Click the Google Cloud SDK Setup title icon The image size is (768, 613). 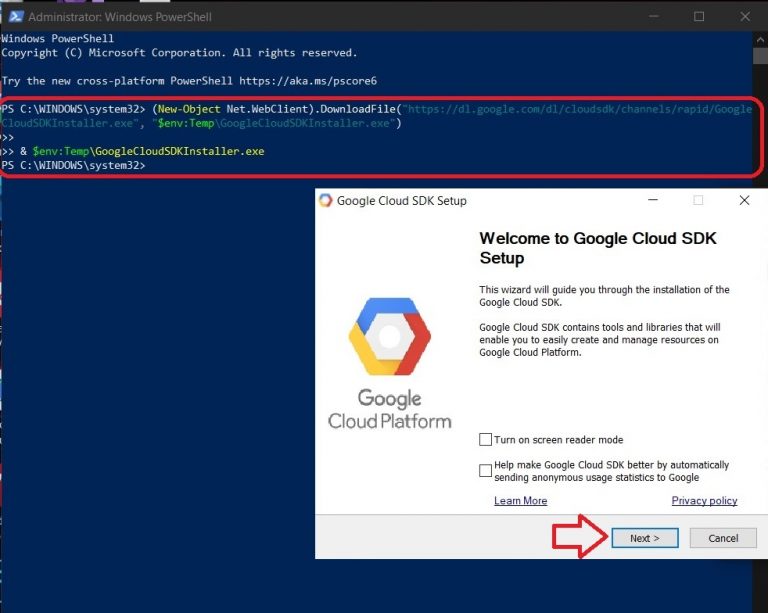pyautogui.click(x=325, y=200)
